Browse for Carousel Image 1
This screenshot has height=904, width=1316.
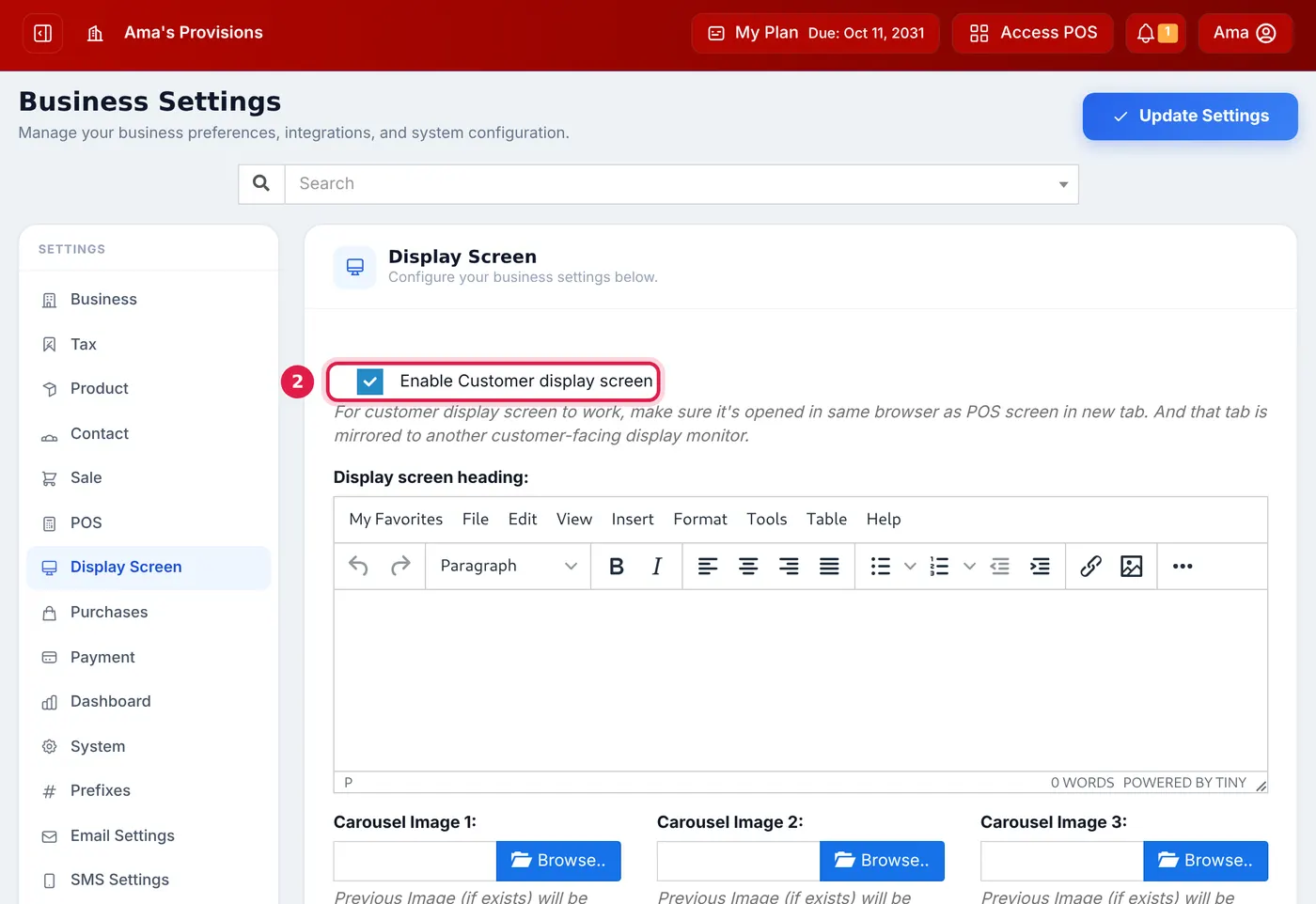pos(558,861)
